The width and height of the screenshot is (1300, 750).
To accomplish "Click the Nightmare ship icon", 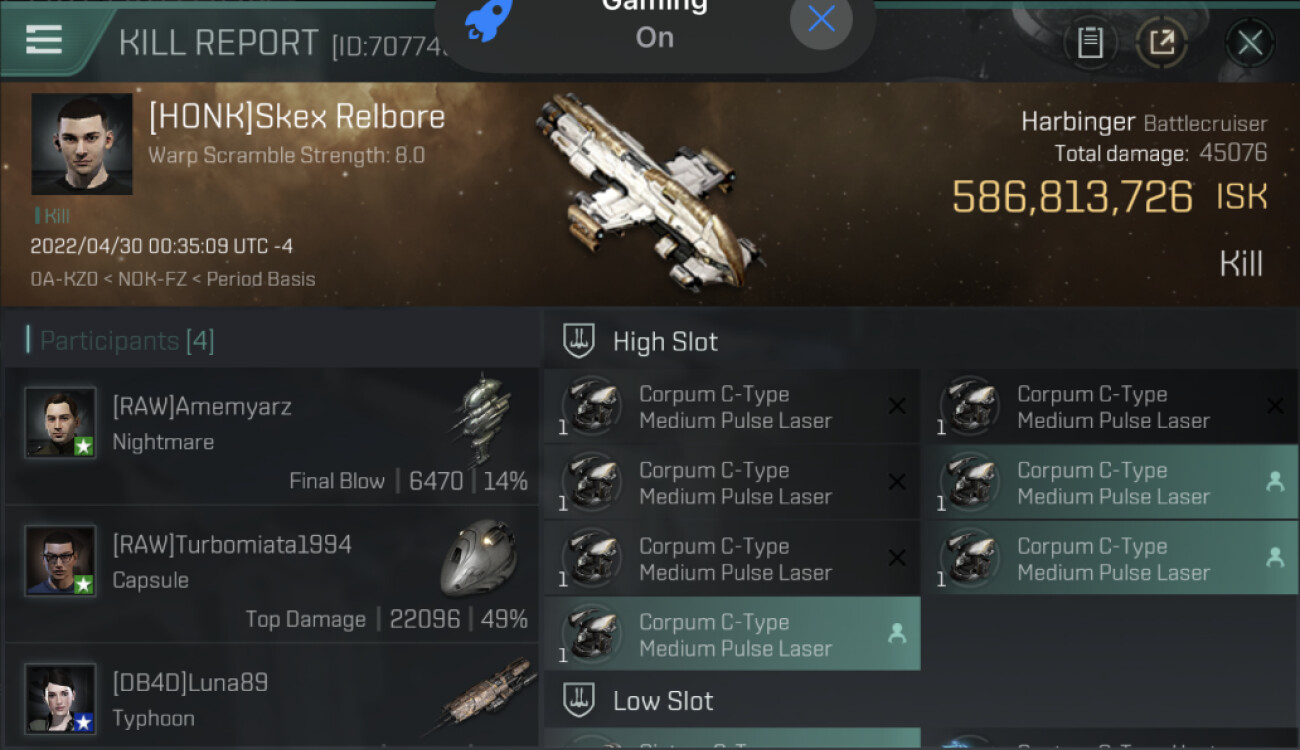I will 481,420.
